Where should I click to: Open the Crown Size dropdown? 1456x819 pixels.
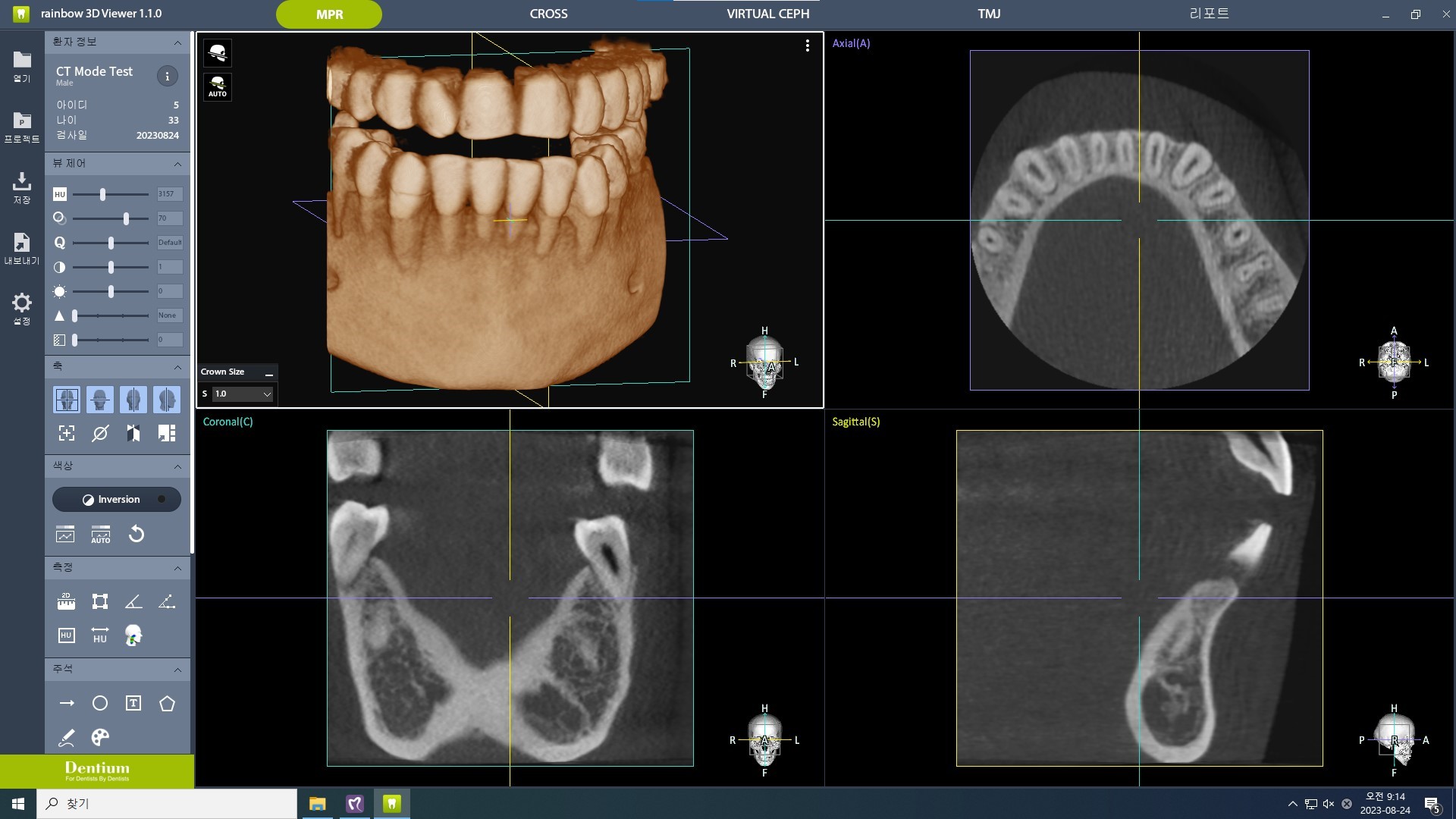[266, 394]
